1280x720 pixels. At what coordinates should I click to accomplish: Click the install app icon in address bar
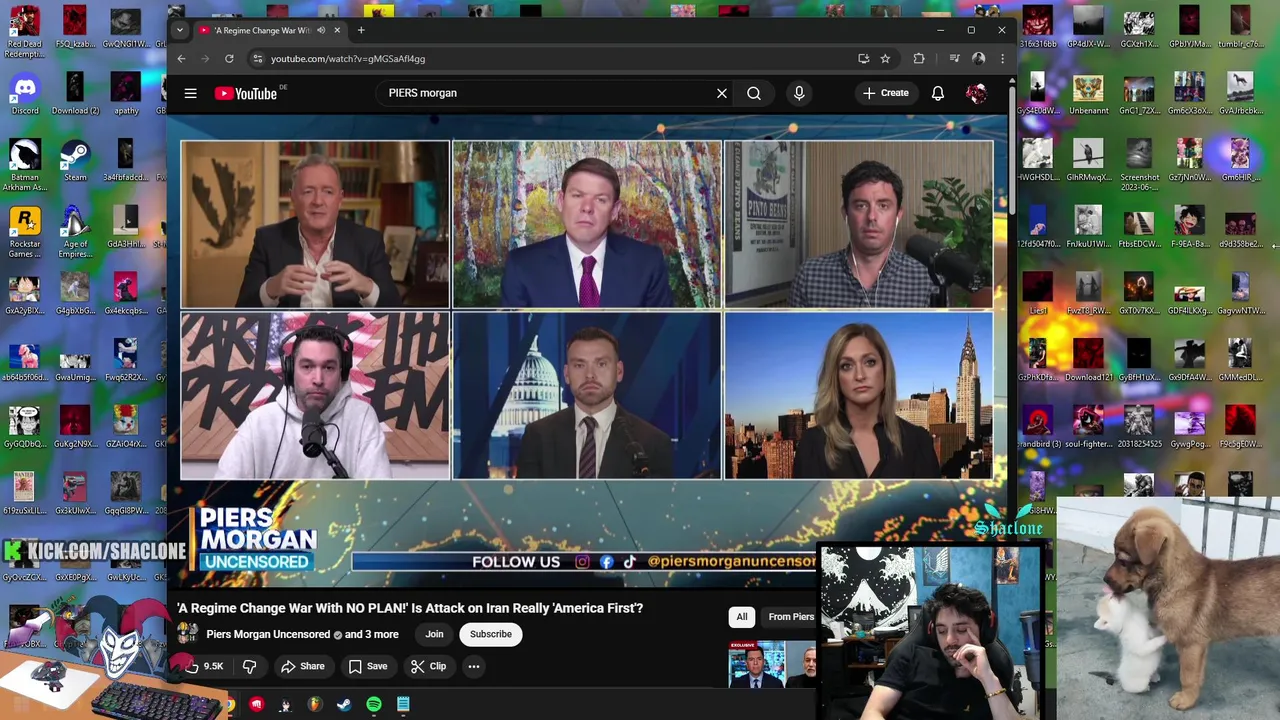click(864, 59)
